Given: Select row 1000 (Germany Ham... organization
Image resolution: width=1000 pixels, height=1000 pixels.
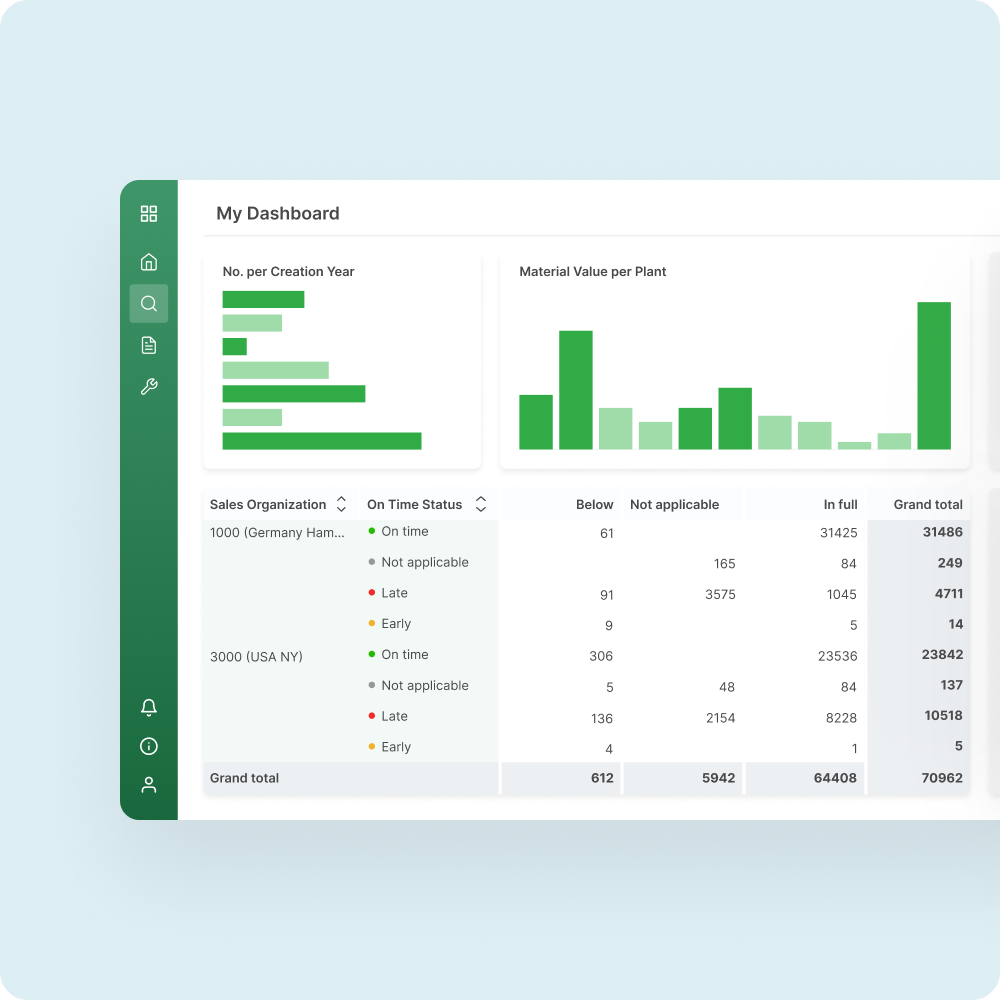Looking at the screenshot, I should click(277, 533).
